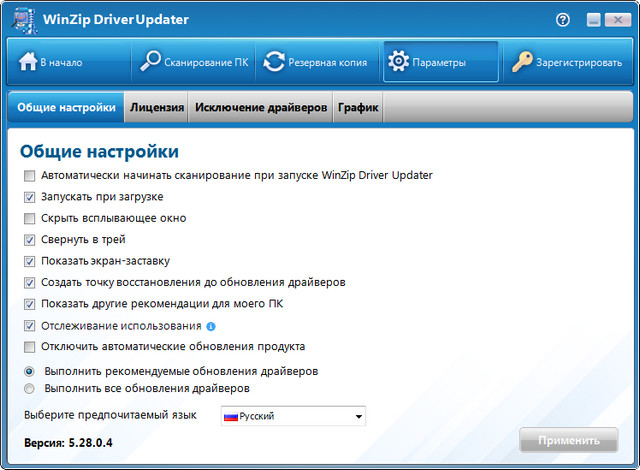640x470 pixels.
Task: Click the gear icon for Параметры
Action: 397,62
